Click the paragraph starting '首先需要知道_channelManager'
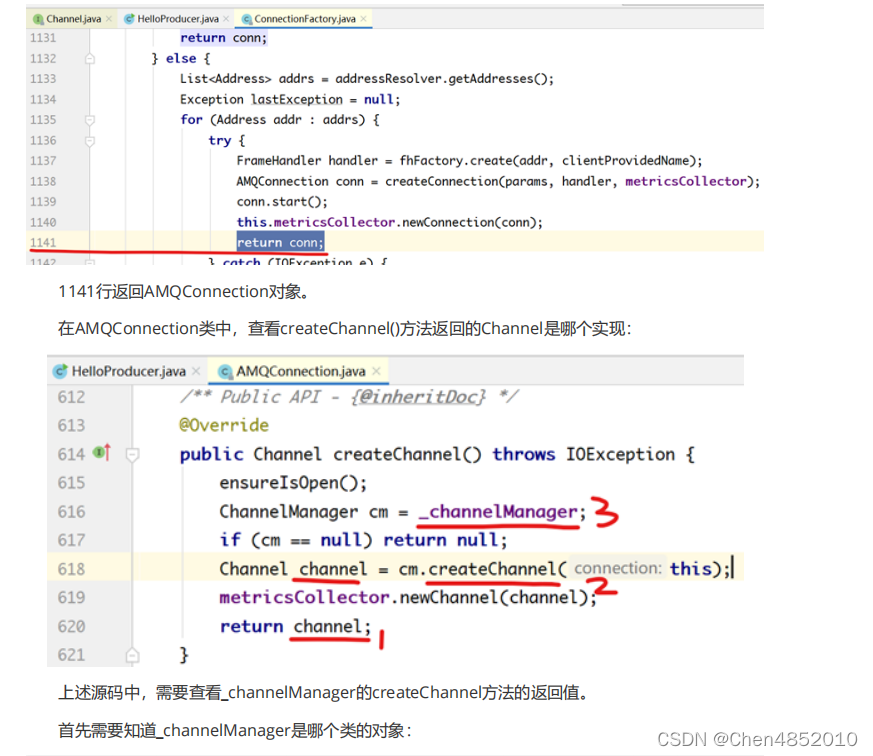Image resolution: width=873 pixels, height=756 pixels. tap(235, 730)
